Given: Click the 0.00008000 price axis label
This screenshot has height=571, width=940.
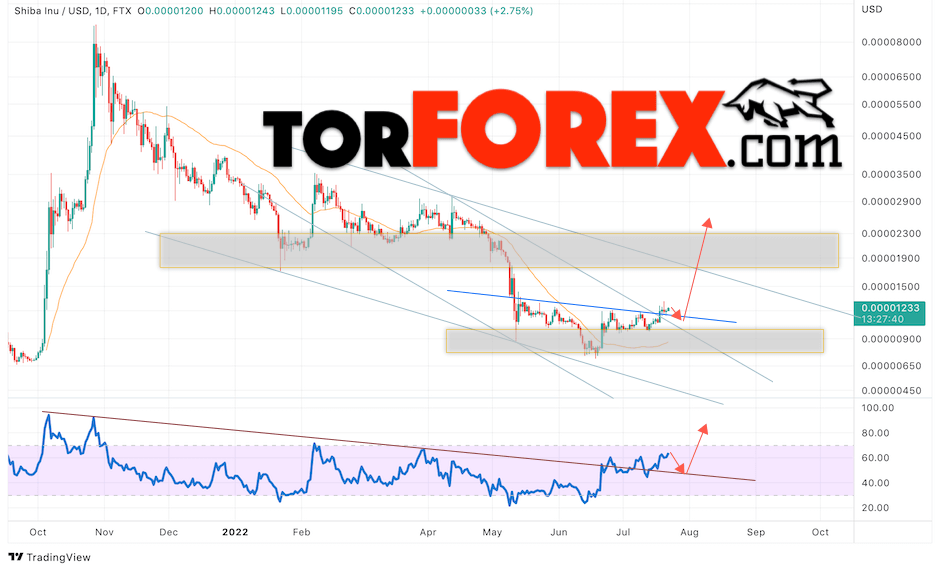Looking at the screenshot, I should (x=891, y=42).
